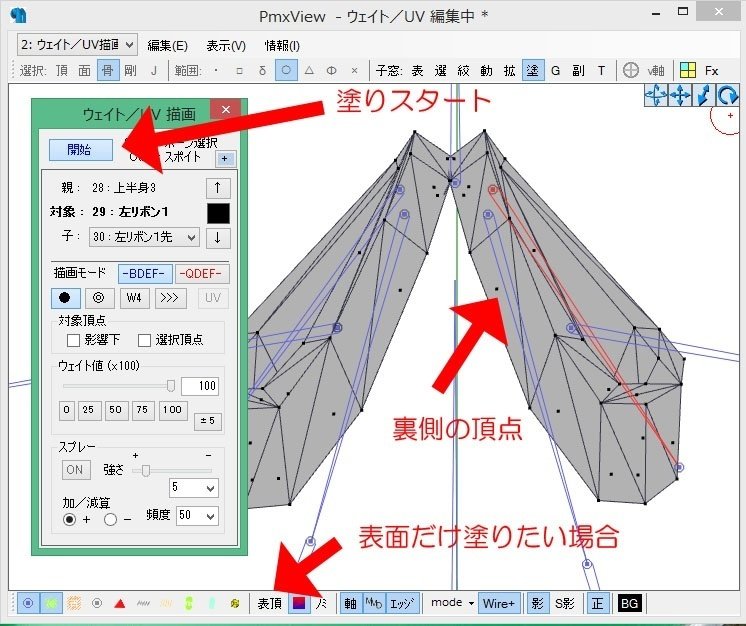Check the 選択頂点 checkbox
The width and height of the screenshot is (746, 626).
pyautogui.click(x=144, y=340)
